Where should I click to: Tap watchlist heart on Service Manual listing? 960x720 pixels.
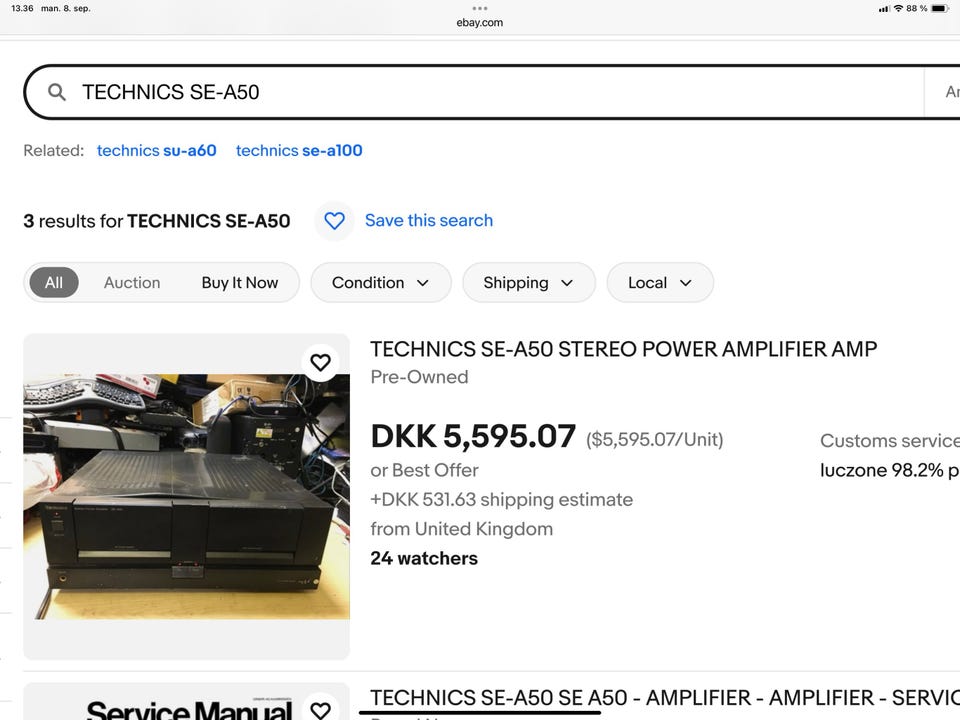[x=320, y=710]
